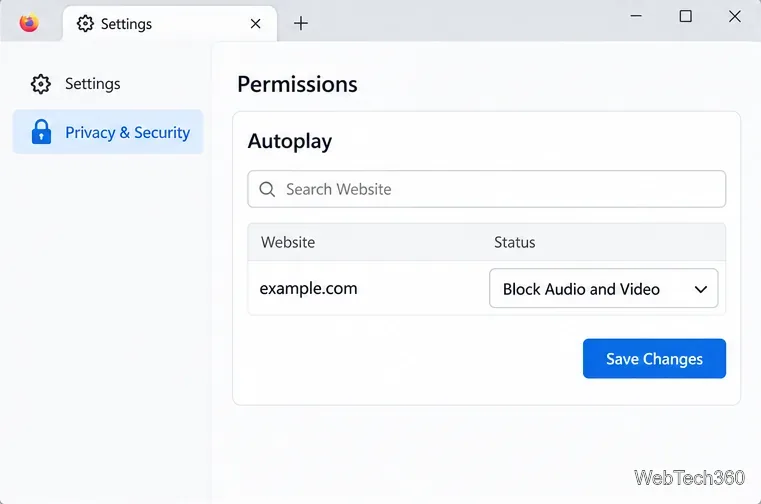Click Save Changes button

(654, 358)
